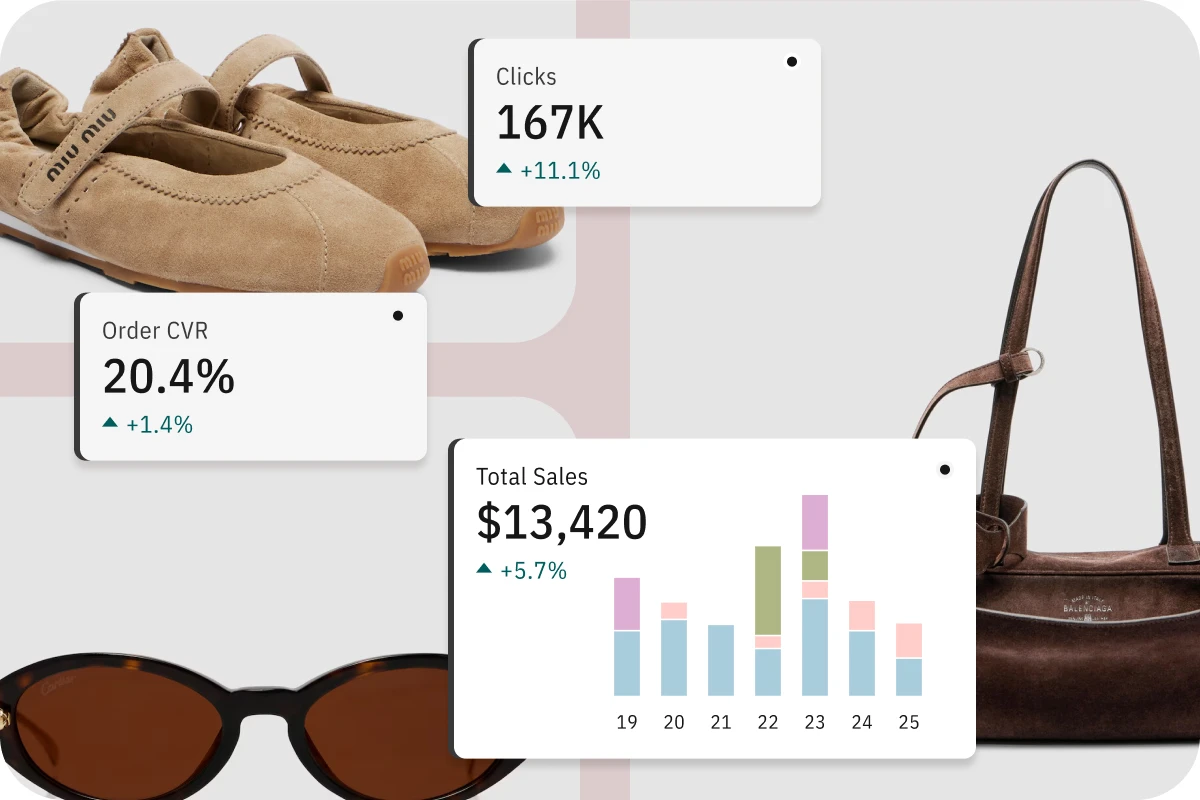1200x800 pixels.
Task: Select the blue segment of bar 24
Action: (862, 663)
